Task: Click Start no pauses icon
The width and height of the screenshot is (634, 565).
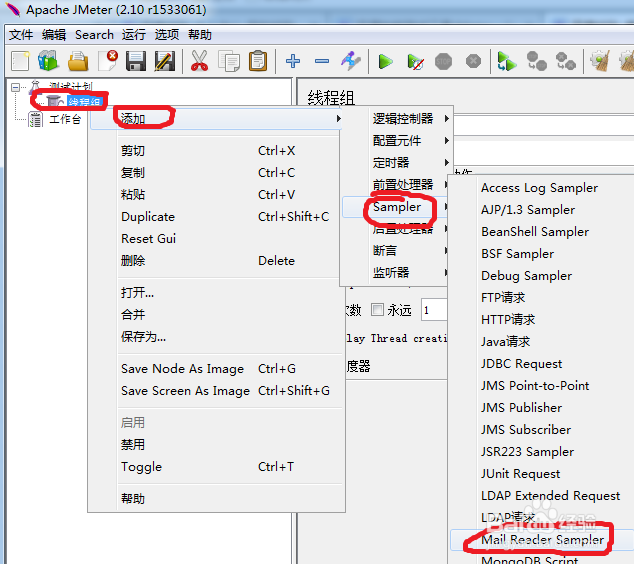Action: tap(415, 61)
